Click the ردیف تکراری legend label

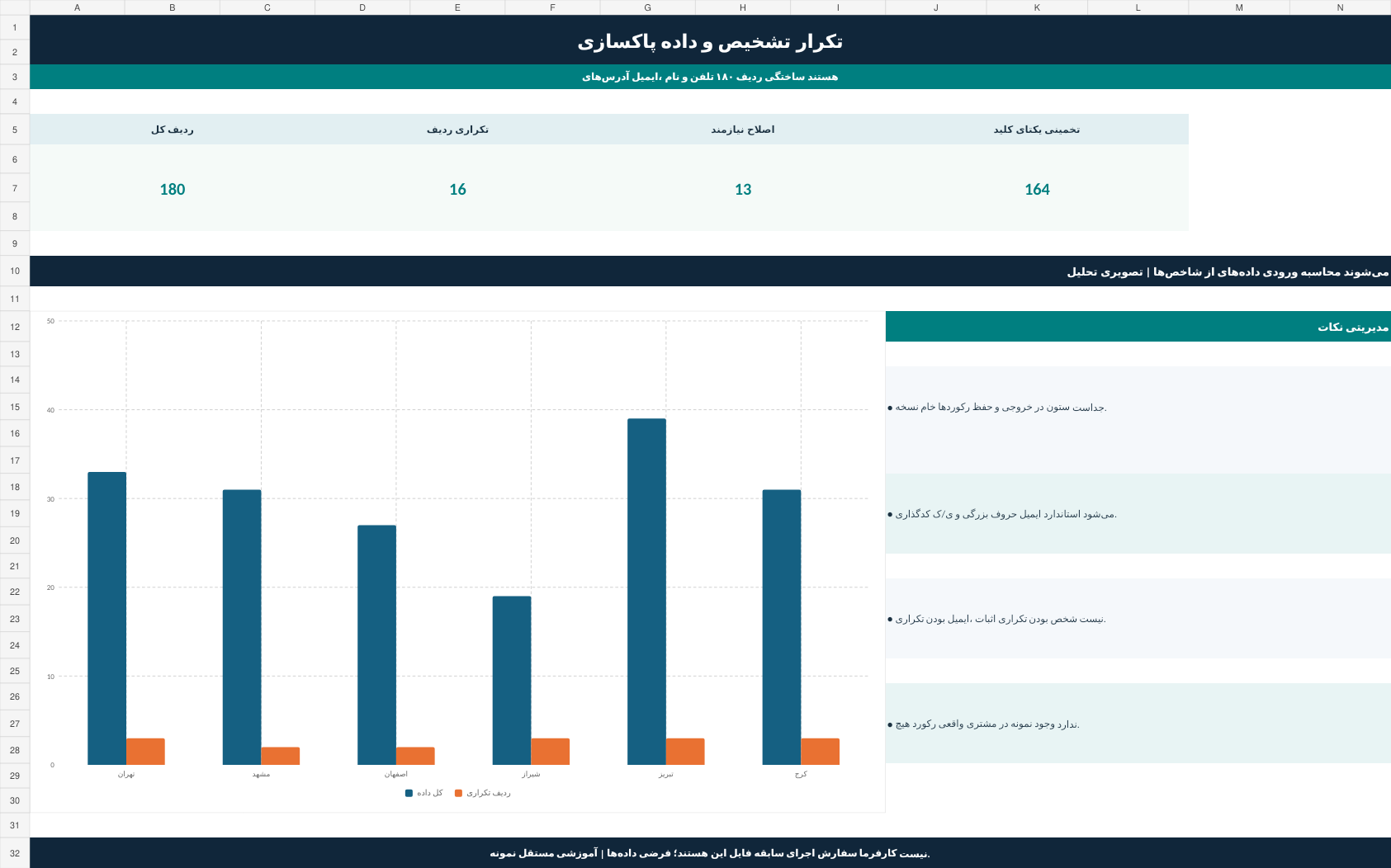[489, 793]
